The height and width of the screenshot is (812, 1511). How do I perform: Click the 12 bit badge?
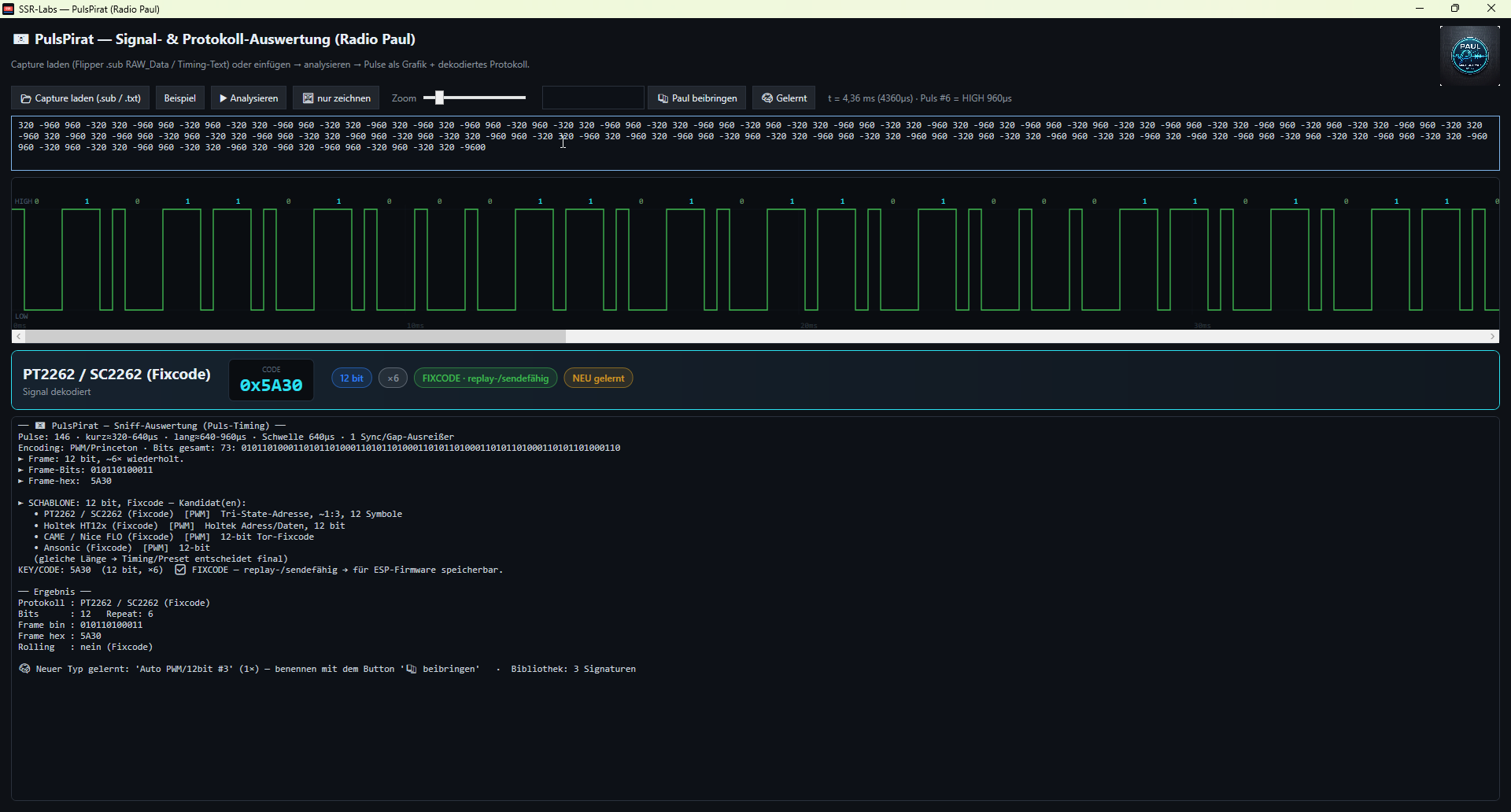[352, 378]
